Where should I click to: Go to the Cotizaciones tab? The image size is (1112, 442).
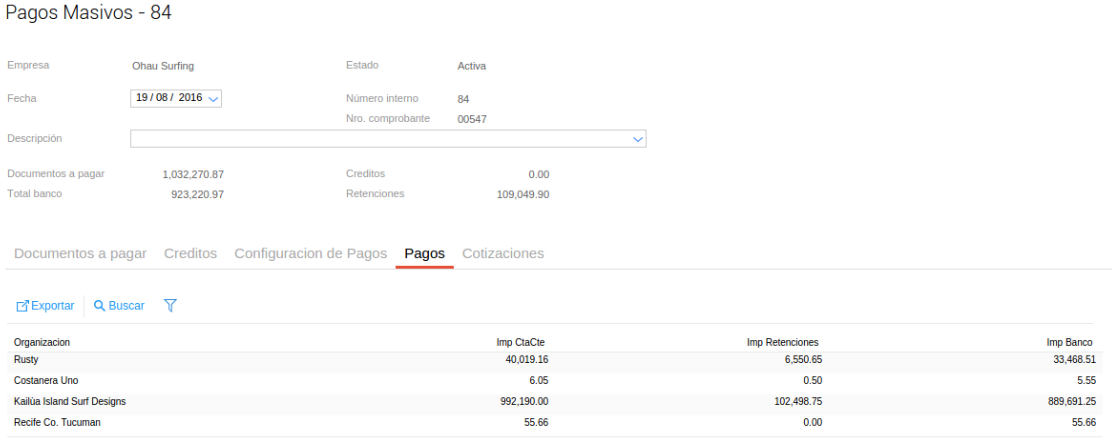pos(503,254)
